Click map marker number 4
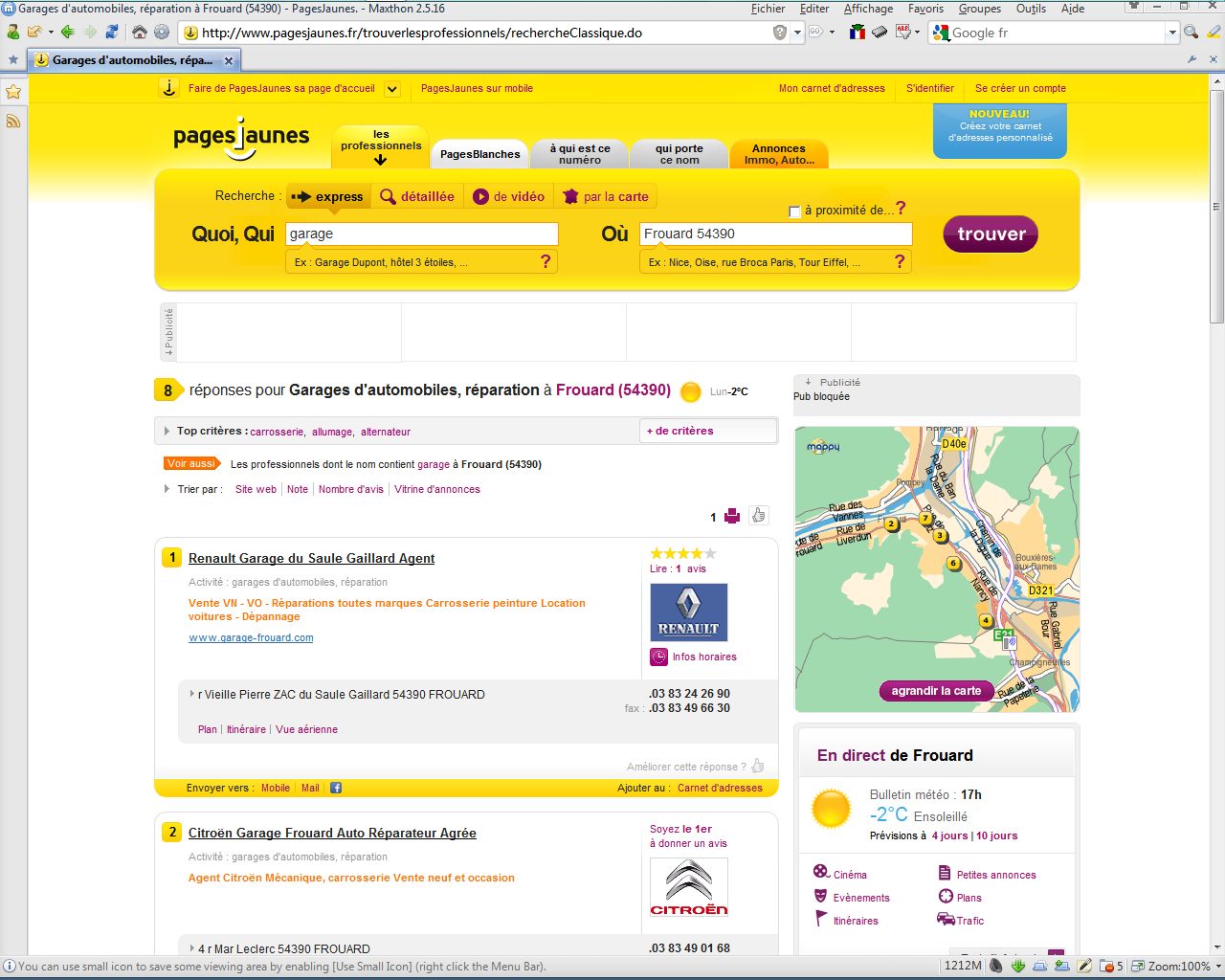The width and height of the screenshot is (1225, 980). [x=986, y=620]
